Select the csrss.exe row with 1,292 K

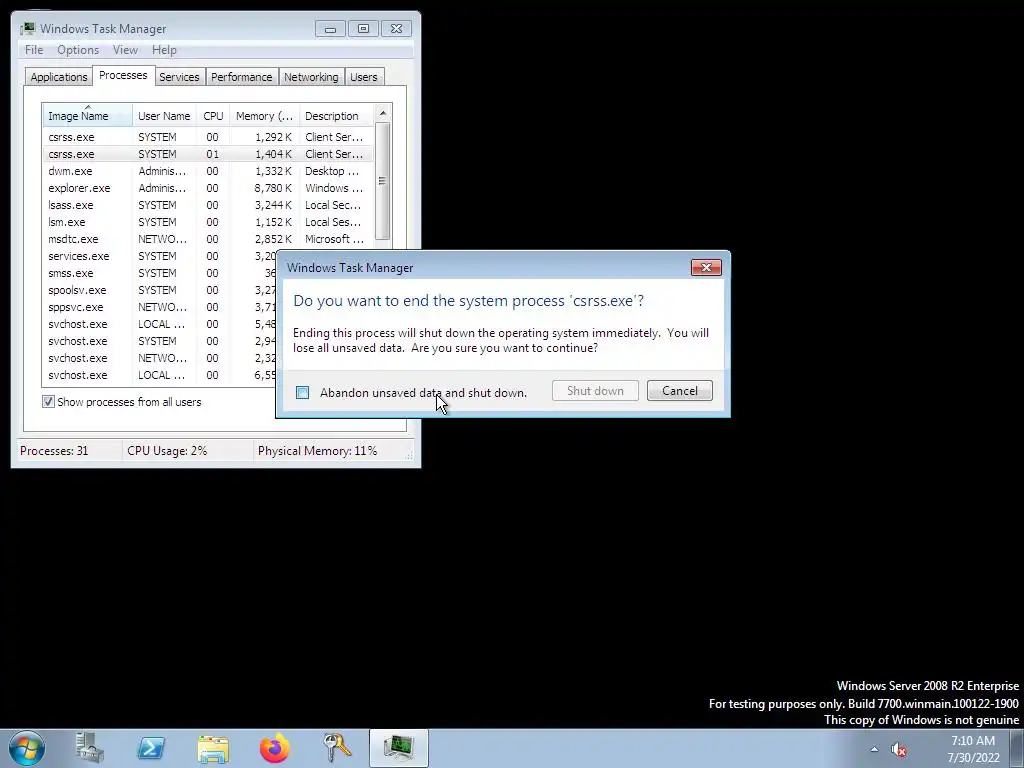pyautogui.click(x=208, y=137)
